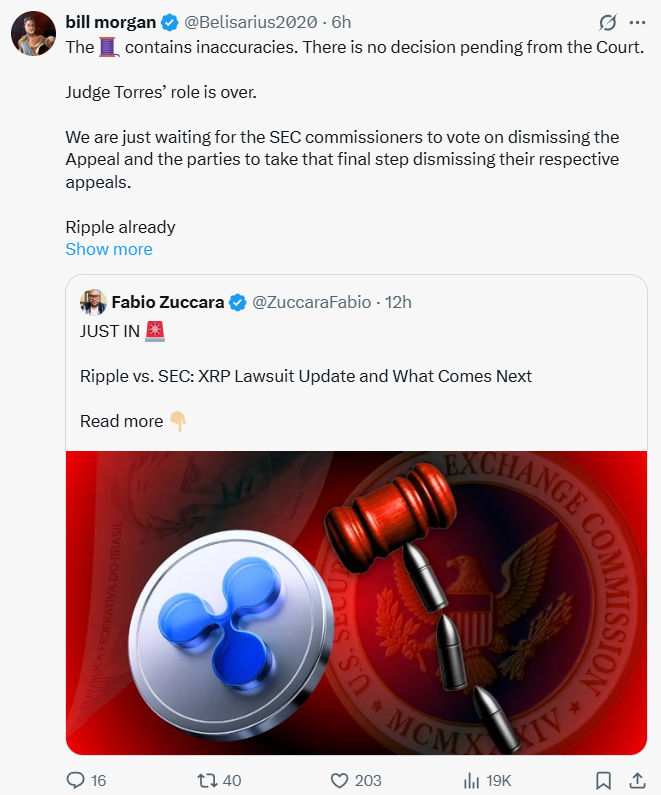The width and height of the screenshot is (661, 795).
Task: Click the Grok explain post icon
Action: point(606,22)
